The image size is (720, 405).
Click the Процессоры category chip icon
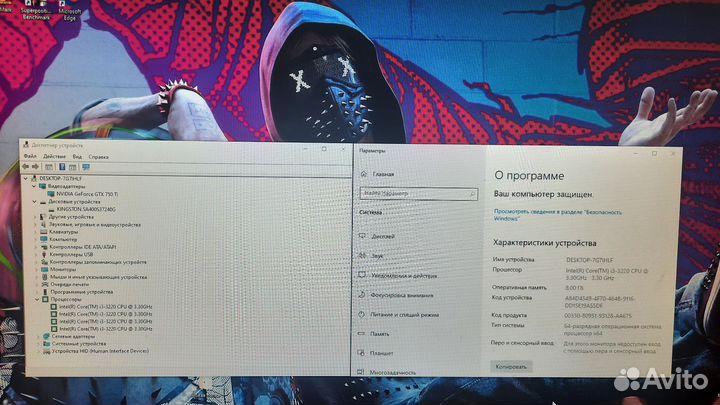tap(45, 299)
